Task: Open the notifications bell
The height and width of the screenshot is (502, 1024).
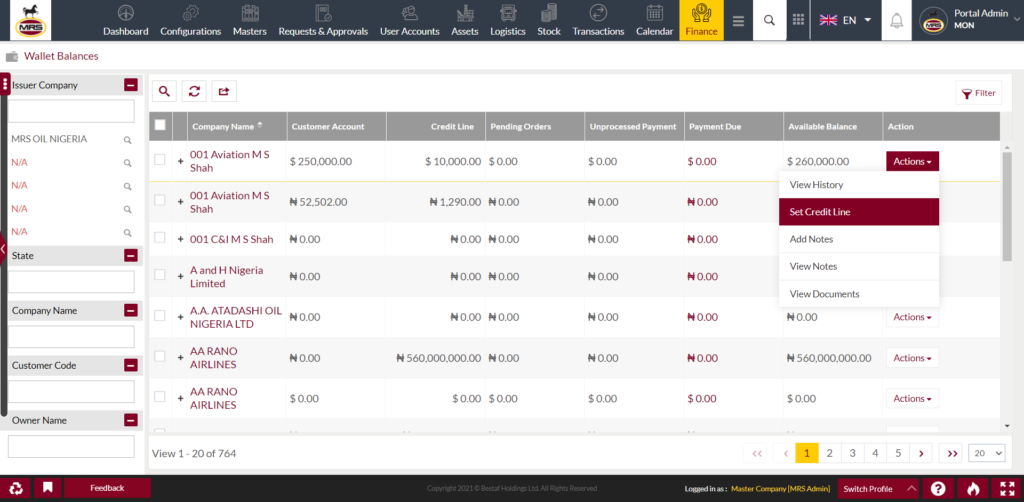Action: click(x=896, y=20)
